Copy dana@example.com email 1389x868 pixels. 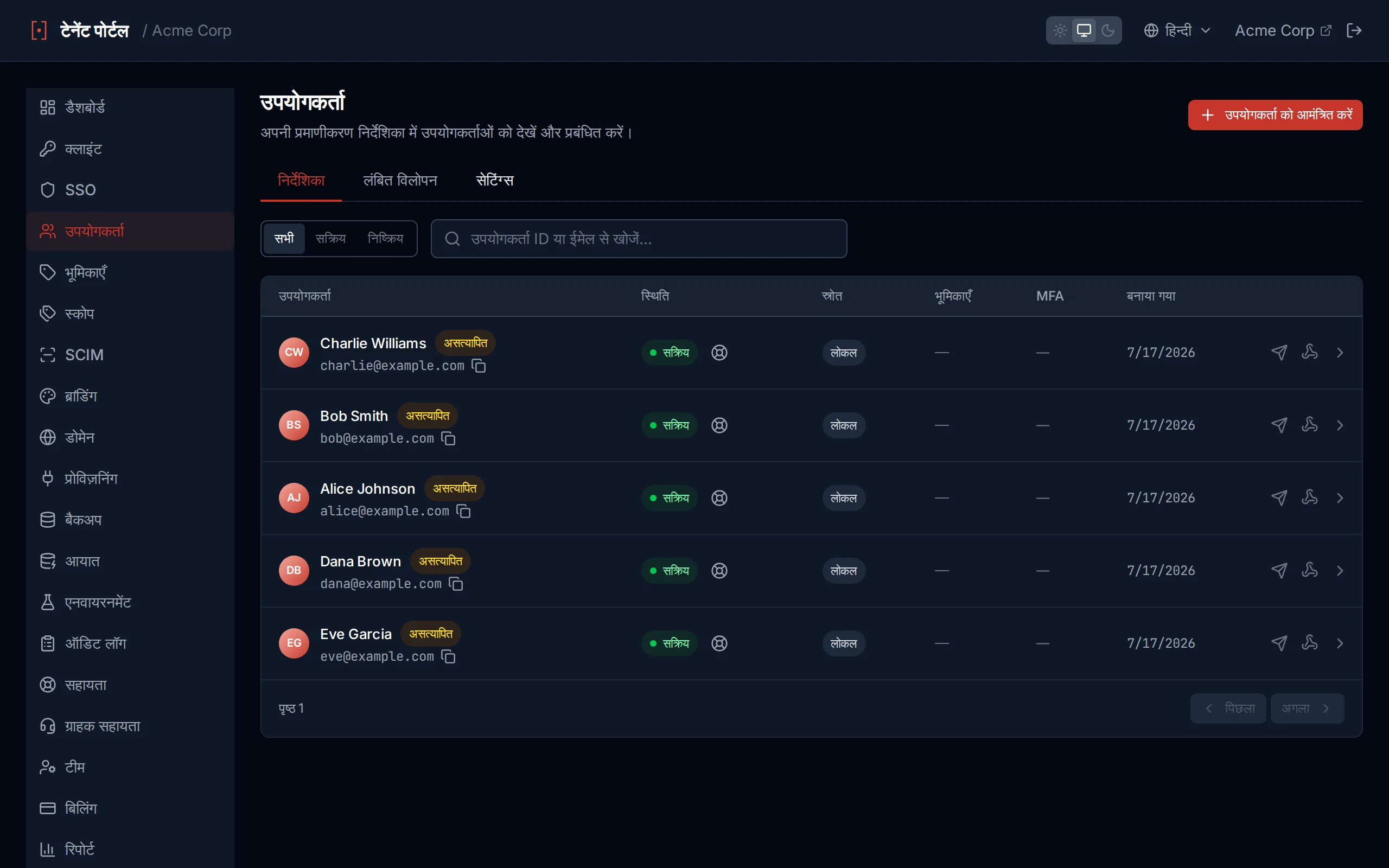point(456,584)
